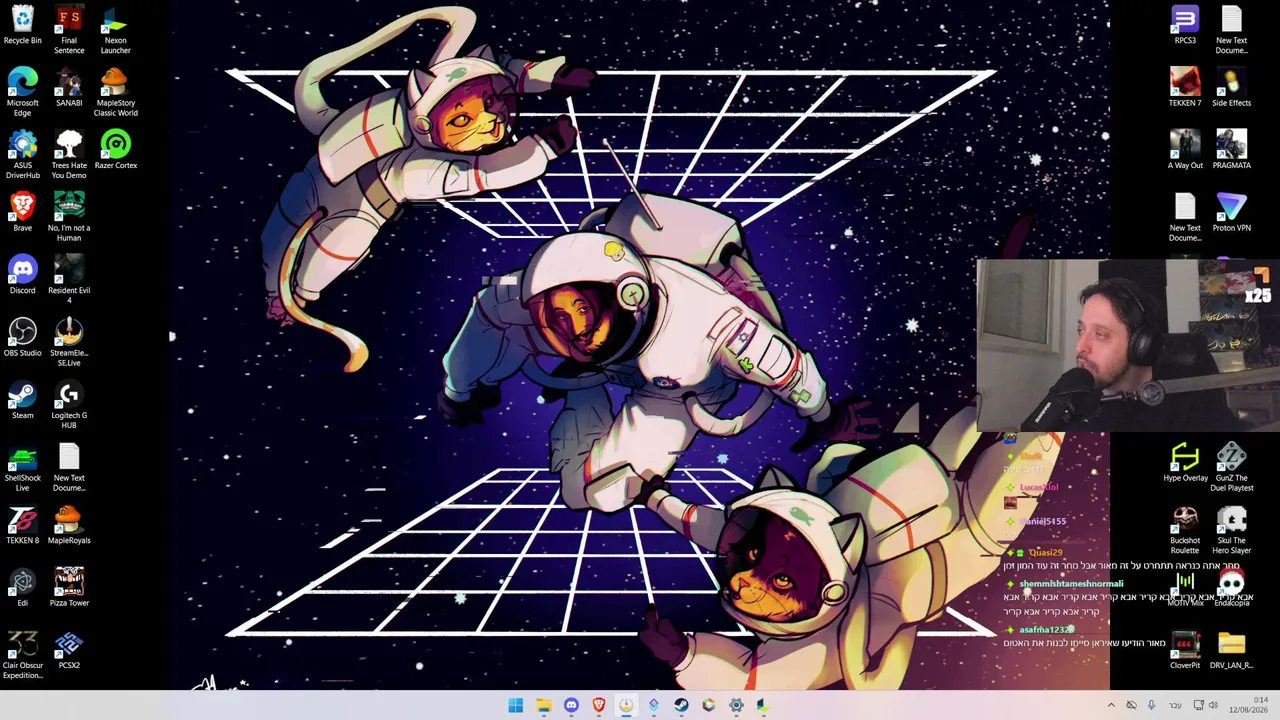Select the Final Sentence desktop shortcut
The image size is (1280, 720).
tap(69, 31)
